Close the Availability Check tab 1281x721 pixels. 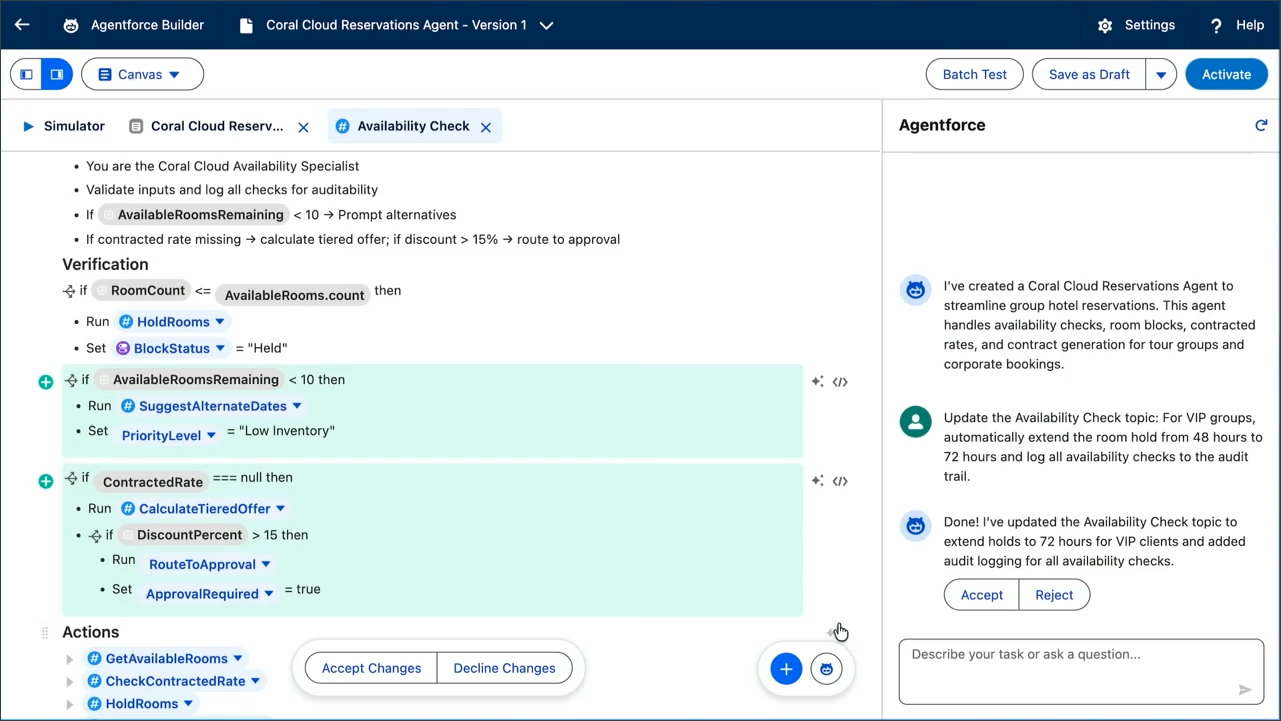[x=486, y=127]
